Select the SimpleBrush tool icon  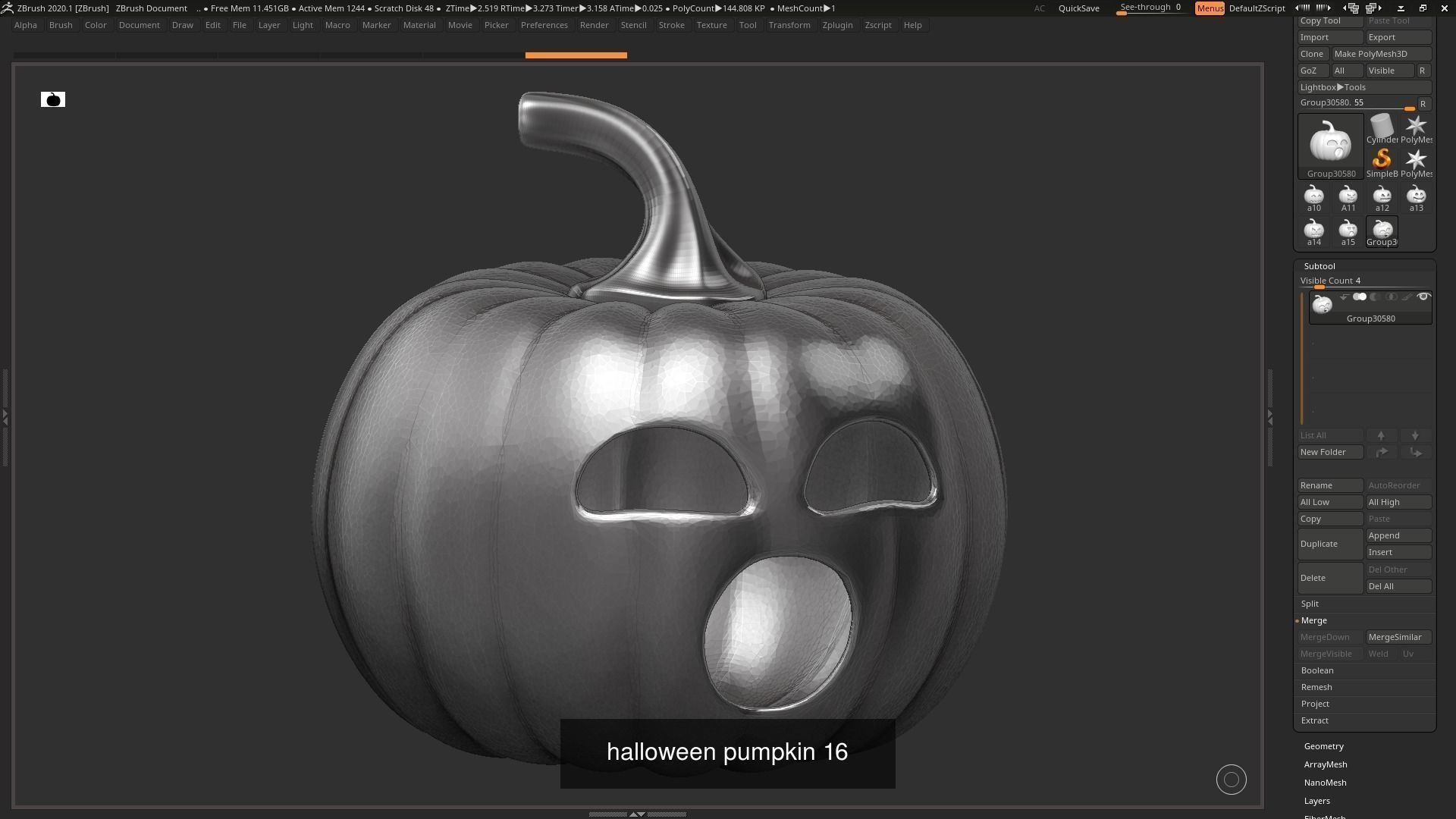pyautogui.click(x=1382, y=163)
